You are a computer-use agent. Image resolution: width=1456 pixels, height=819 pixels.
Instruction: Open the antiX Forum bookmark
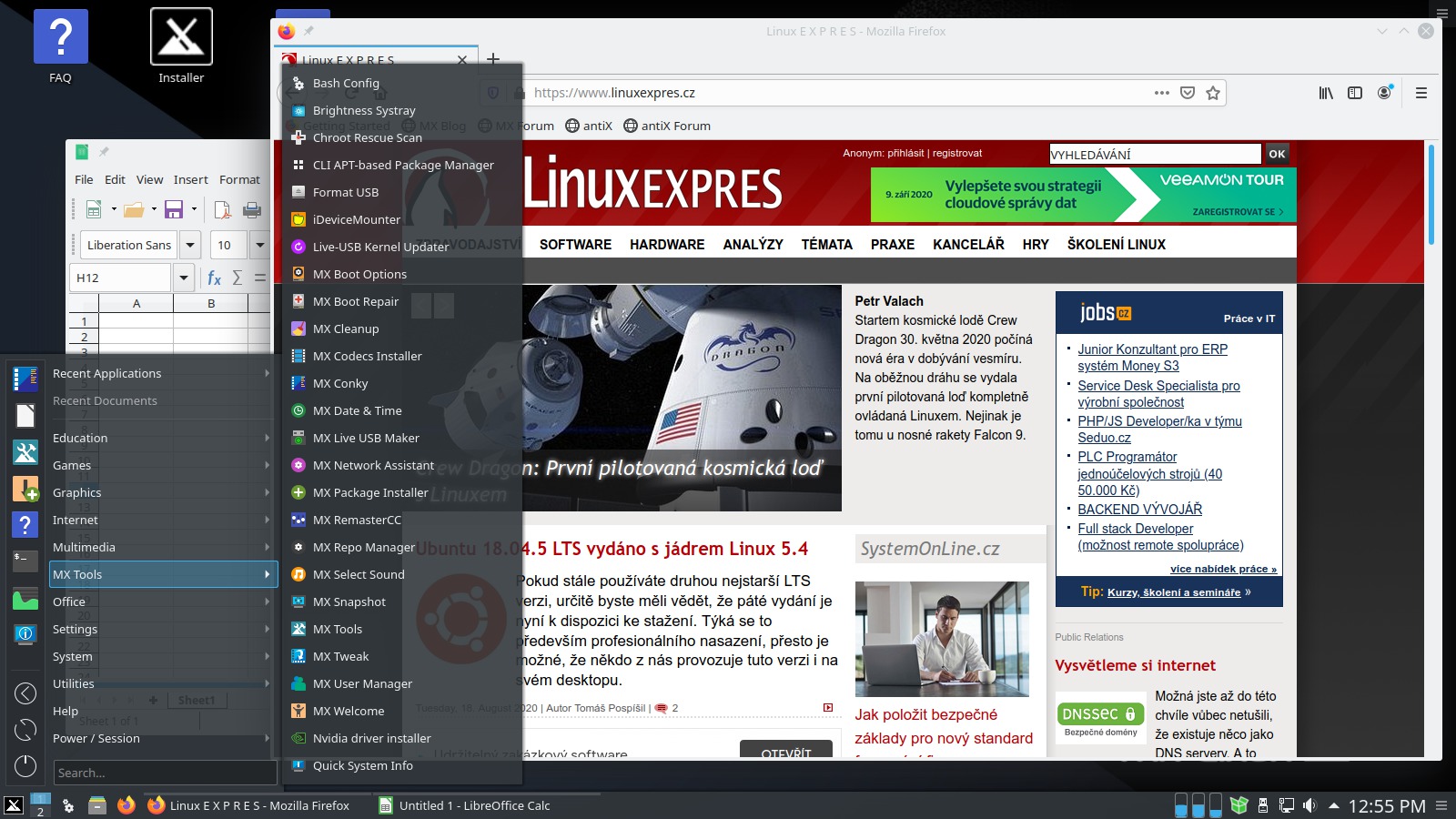[667, 126]
